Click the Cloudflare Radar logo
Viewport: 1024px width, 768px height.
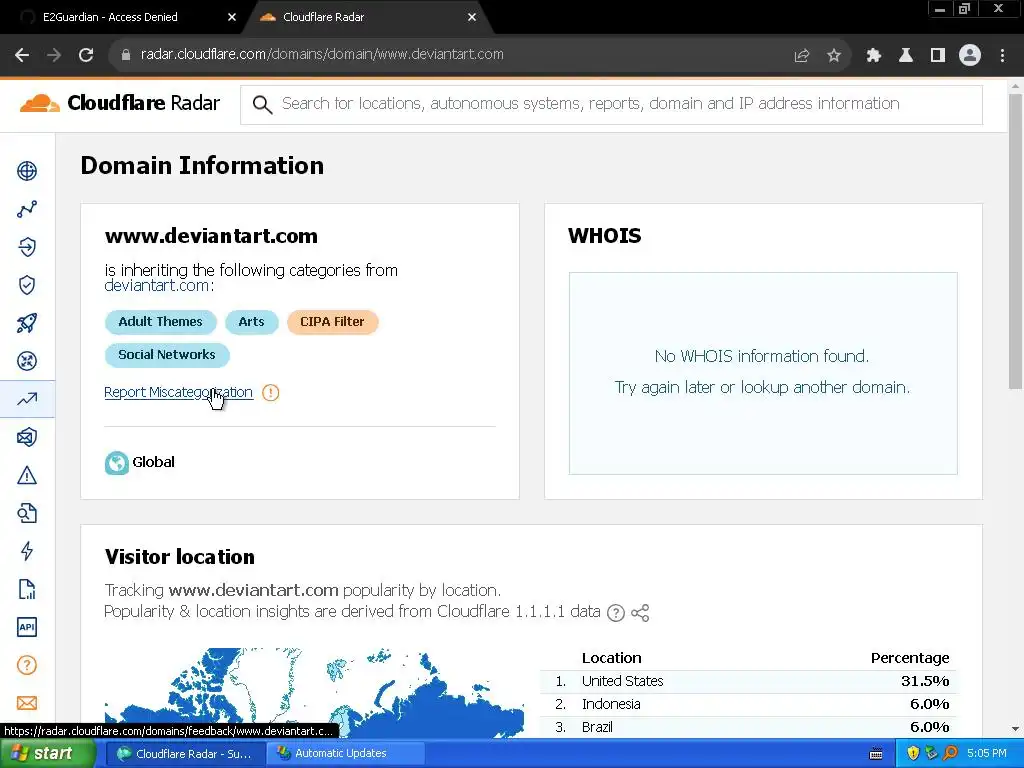(120, 103)
